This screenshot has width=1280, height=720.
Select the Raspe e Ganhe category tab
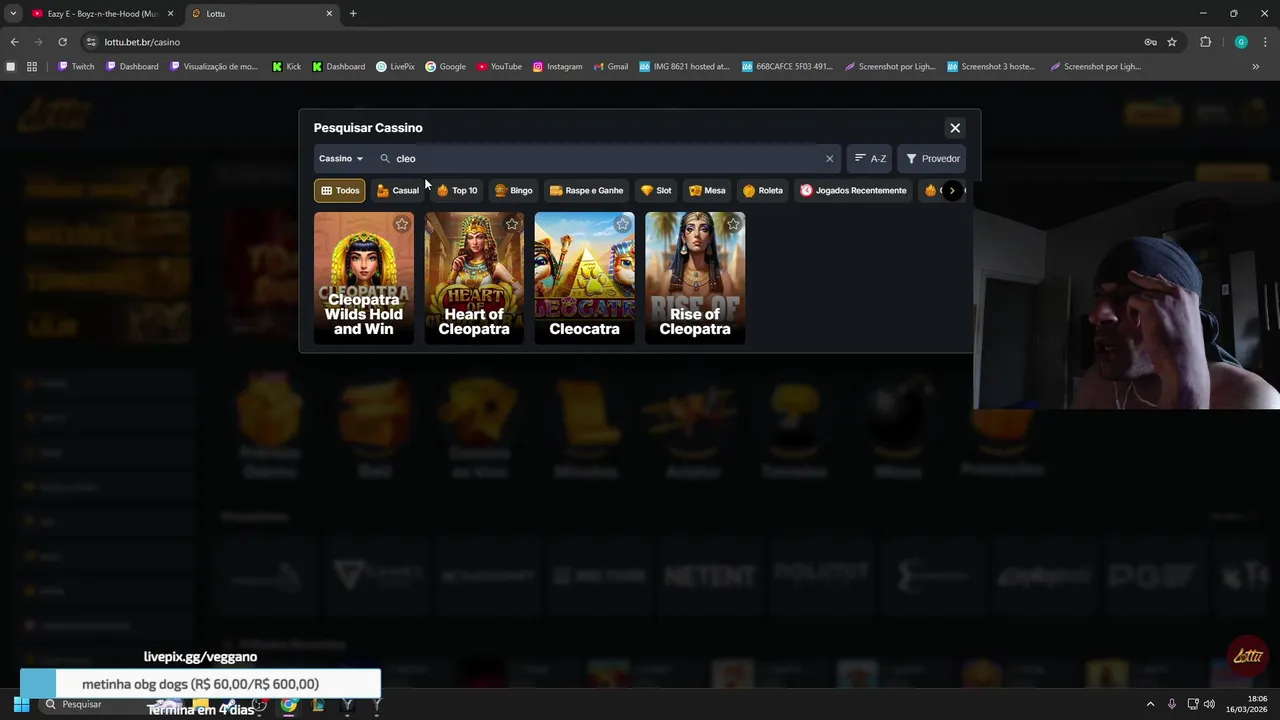point(587,190)
